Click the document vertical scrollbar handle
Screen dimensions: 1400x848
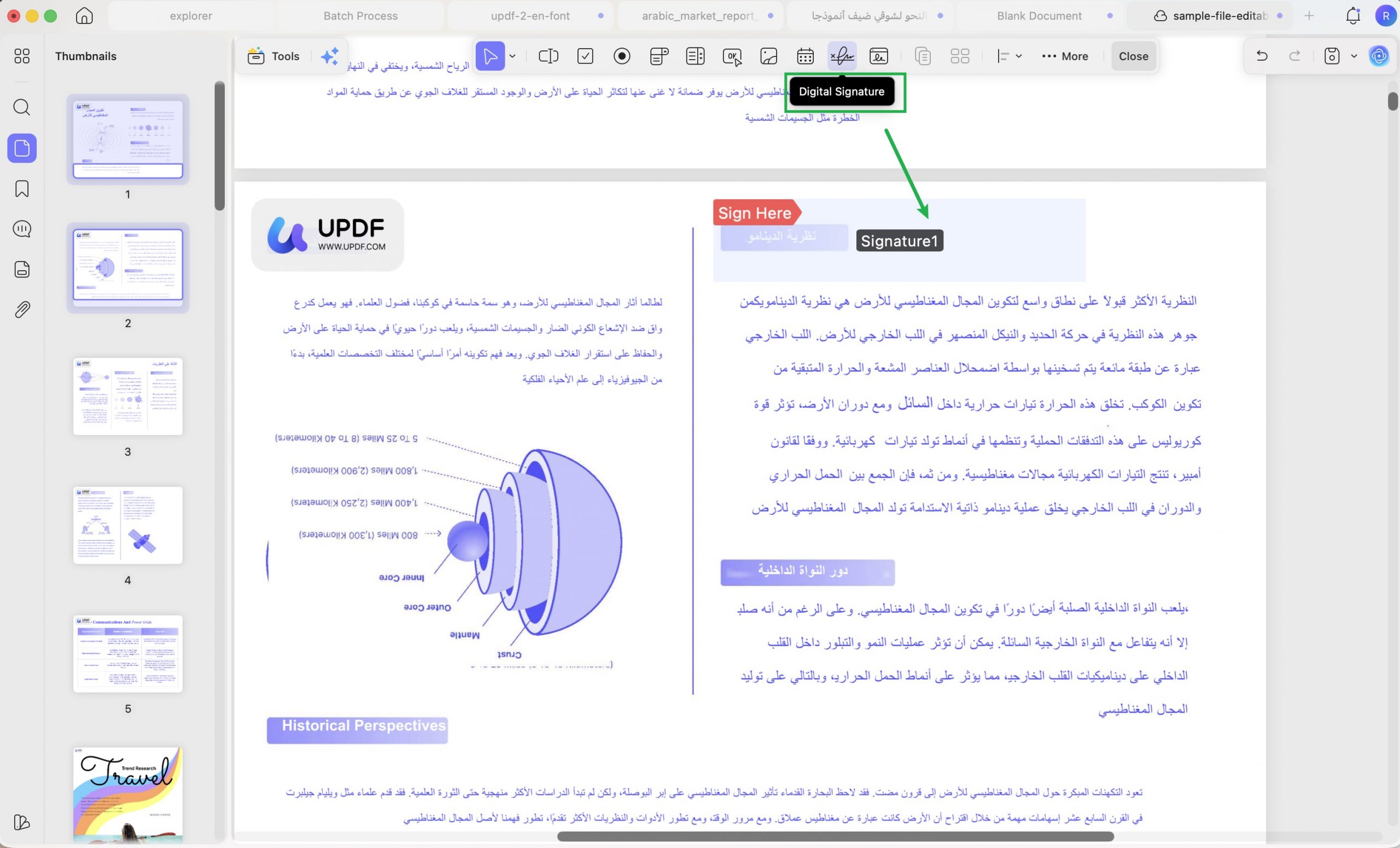(x=1392, y=101)
